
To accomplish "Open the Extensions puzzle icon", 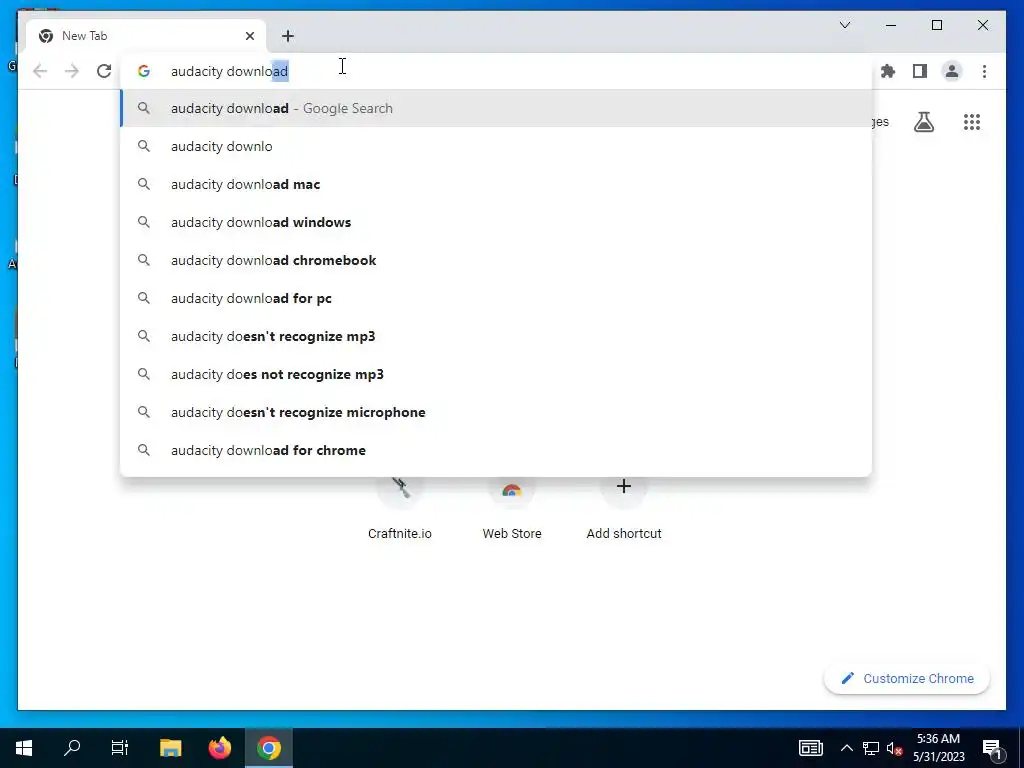I will tap(888, 71).
